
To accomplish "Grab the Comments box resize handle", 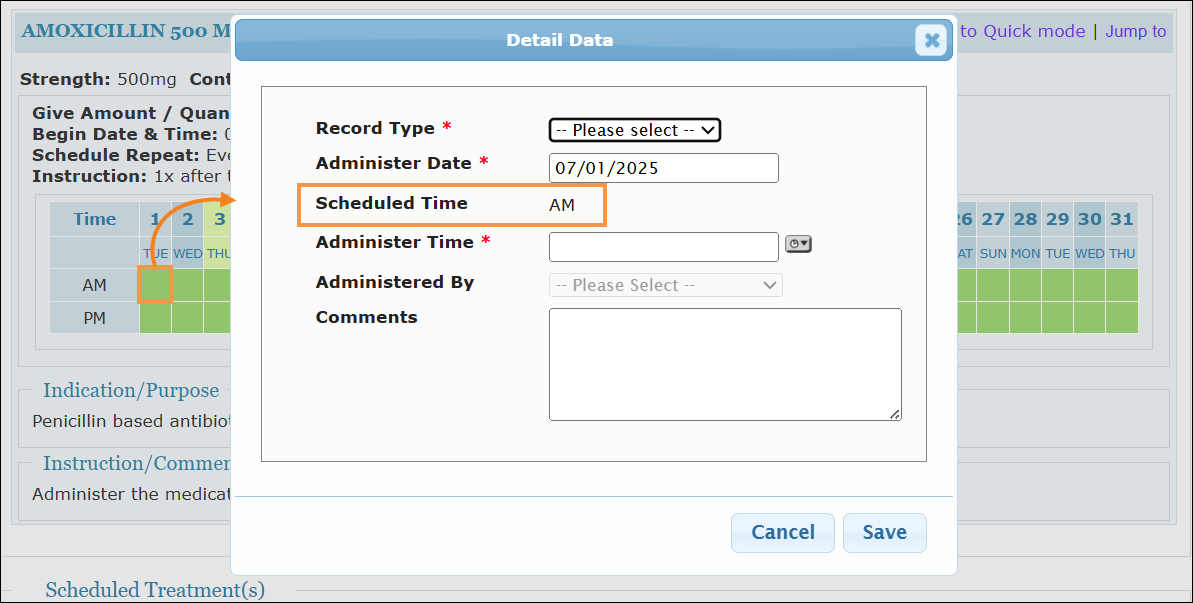I will point(896,414).
